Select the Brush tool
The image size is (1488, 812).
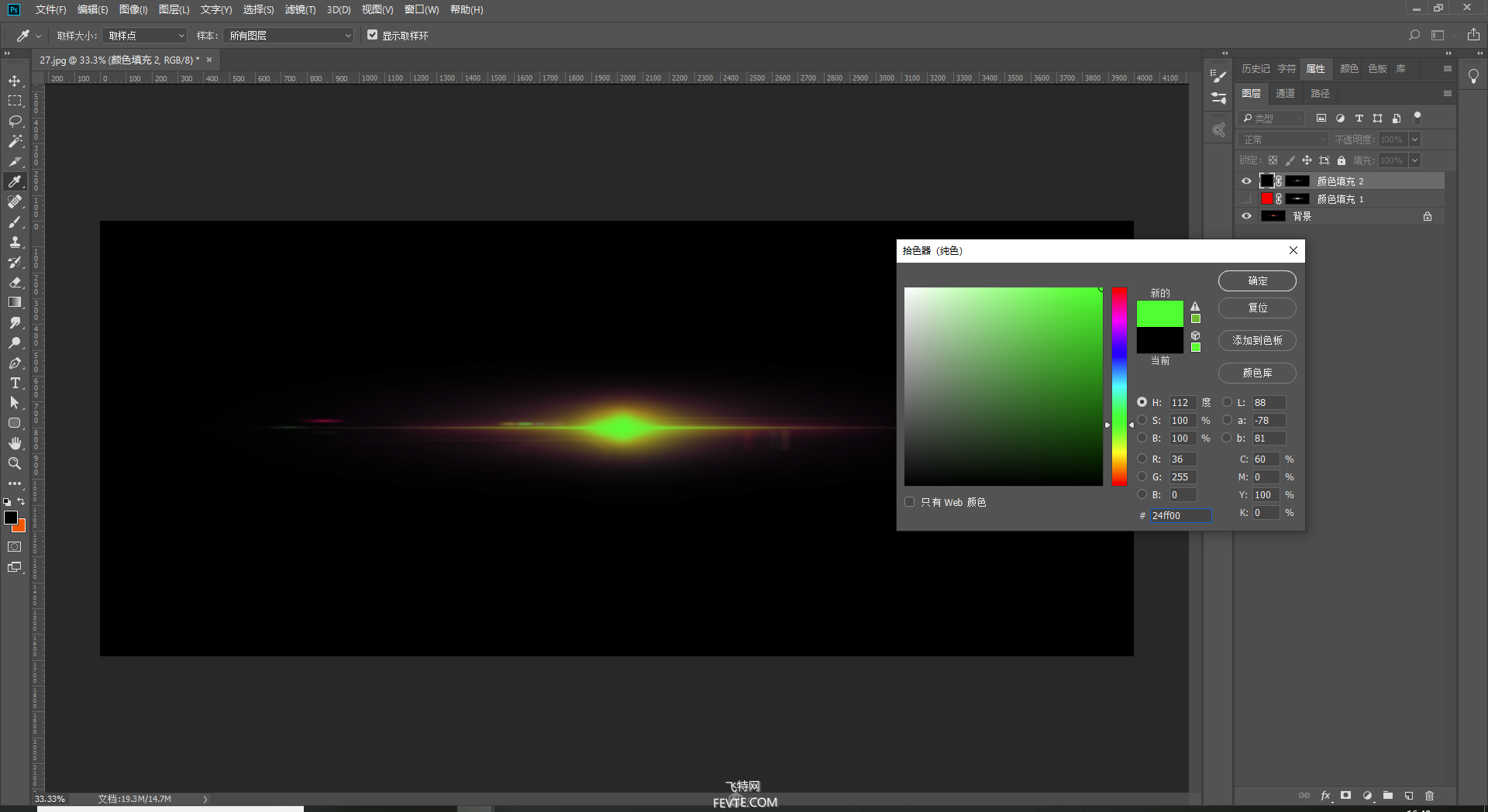[x=15, y=222]
